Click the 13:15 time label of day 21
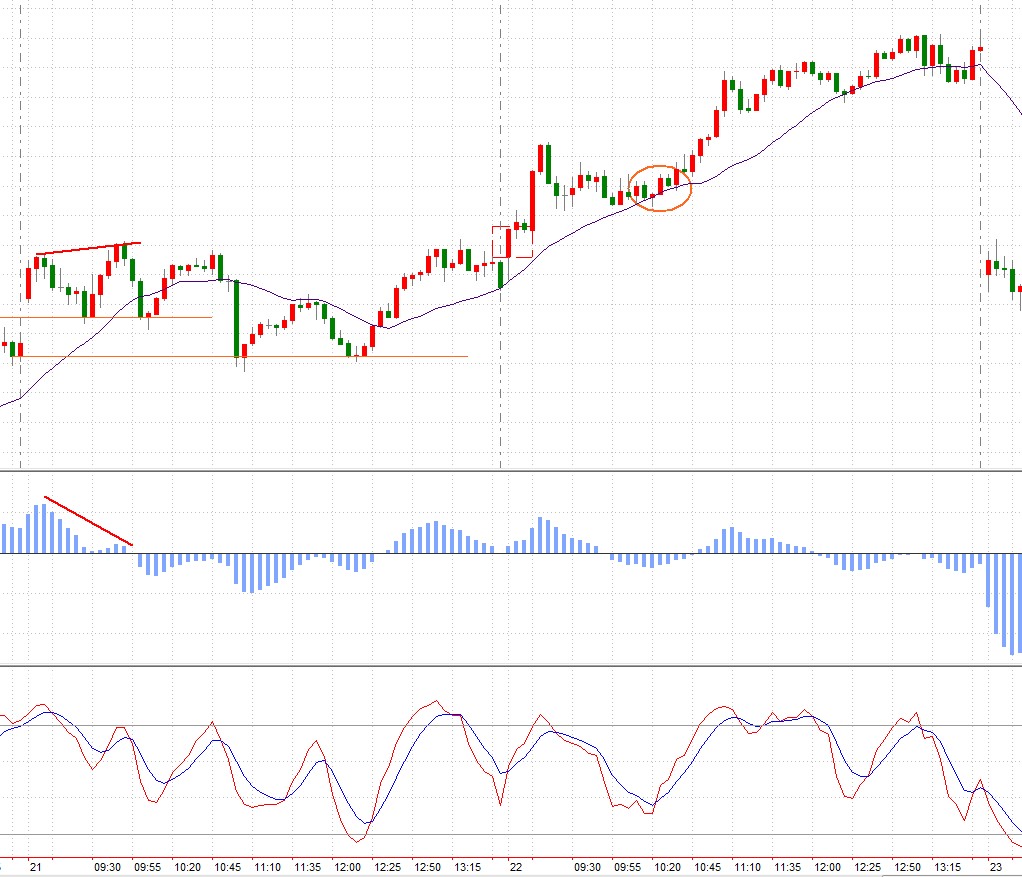The width and height of the screenshot is (1022, 877). pos(467,867)
